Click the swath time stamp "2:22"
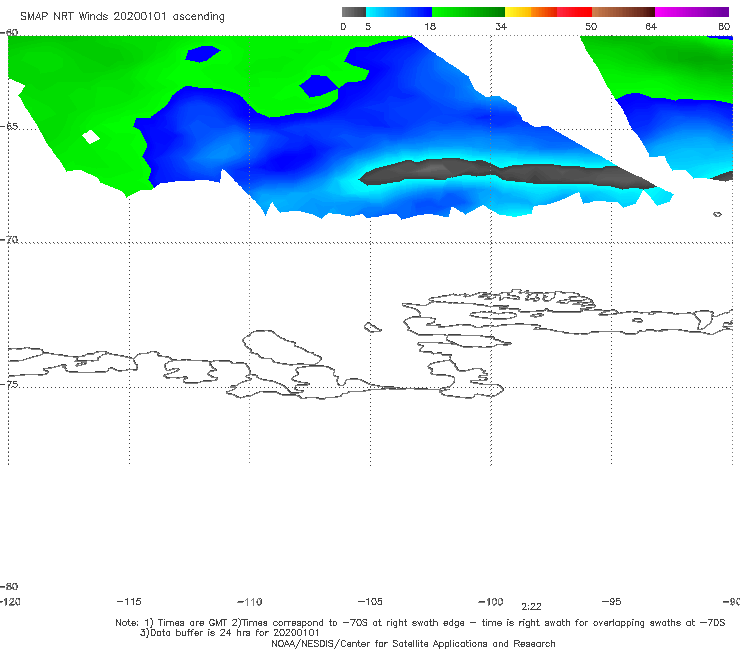 click(x=531, y=607)
